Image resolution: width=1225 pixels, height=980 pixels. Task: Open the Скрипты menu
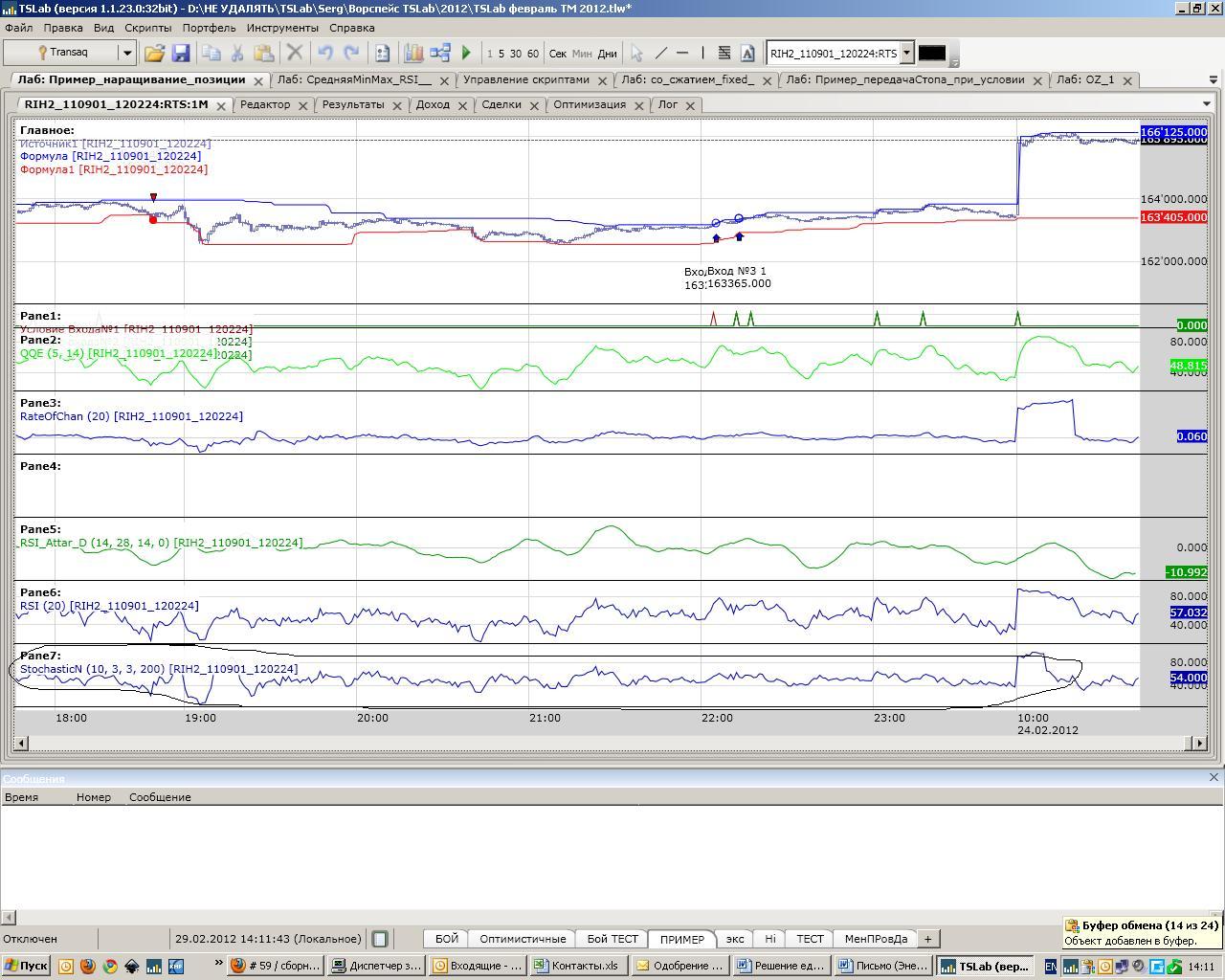tap(148, 28)
